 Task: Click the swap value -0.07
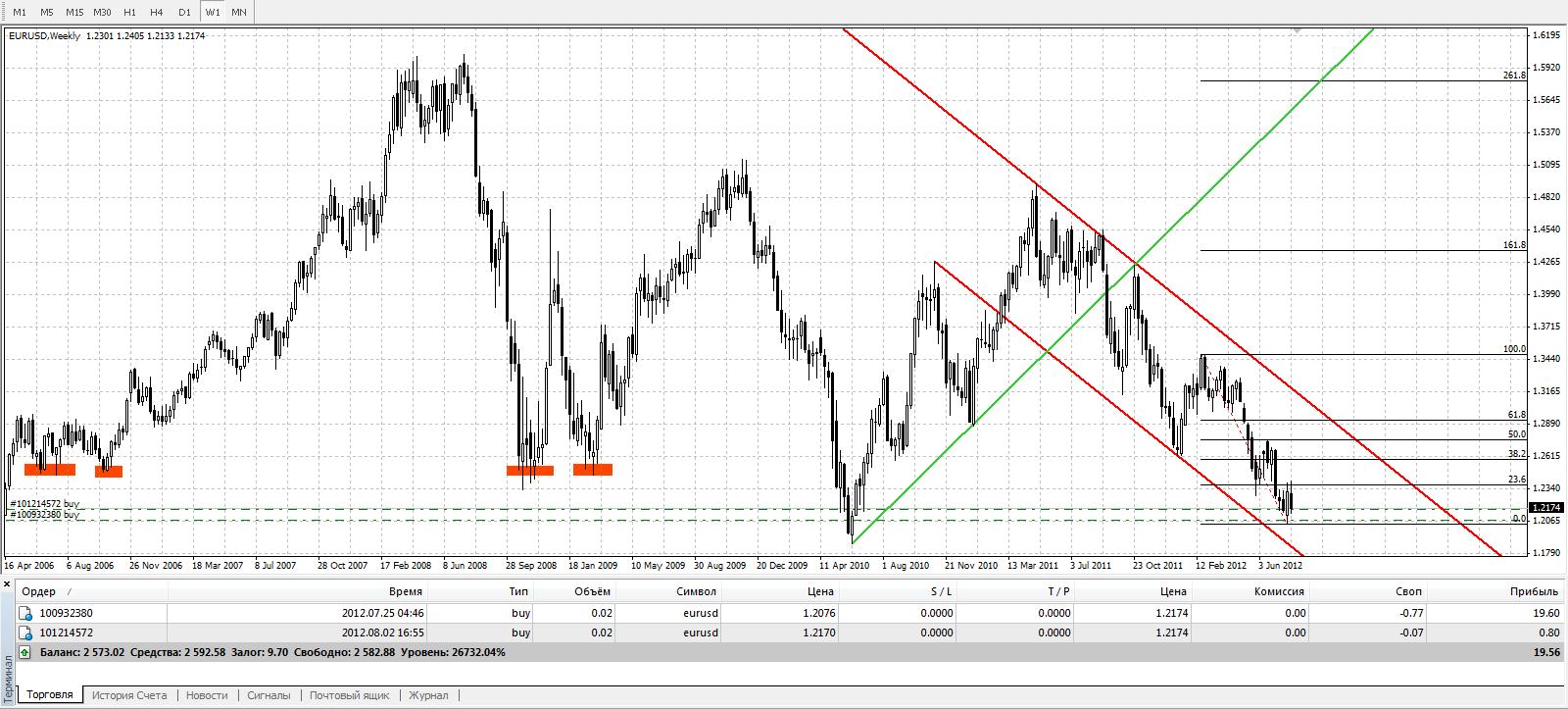tap(1411, 633)
